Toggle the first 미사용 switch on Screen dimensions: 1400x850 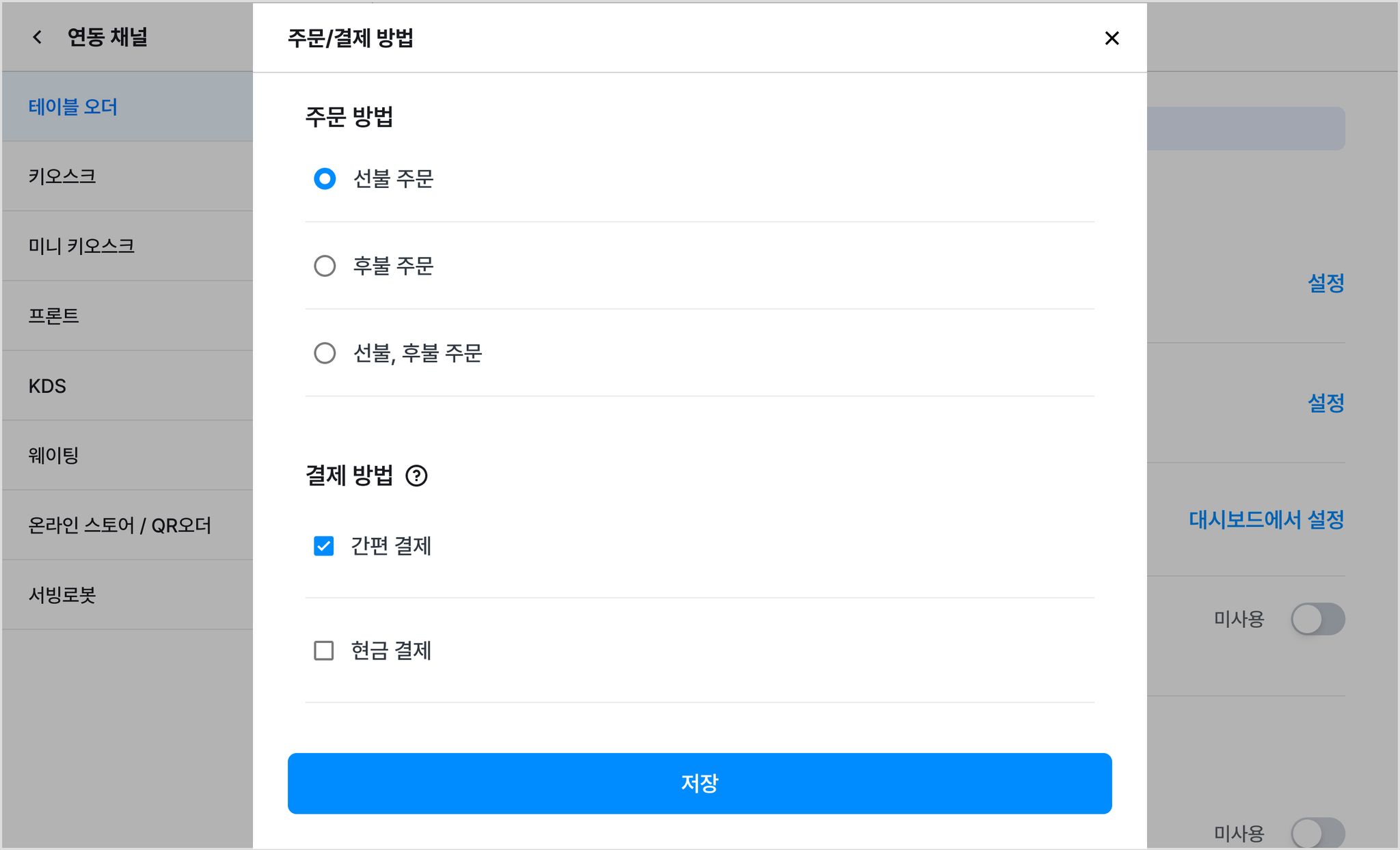pyautogui.click(x=1317, y=619)
